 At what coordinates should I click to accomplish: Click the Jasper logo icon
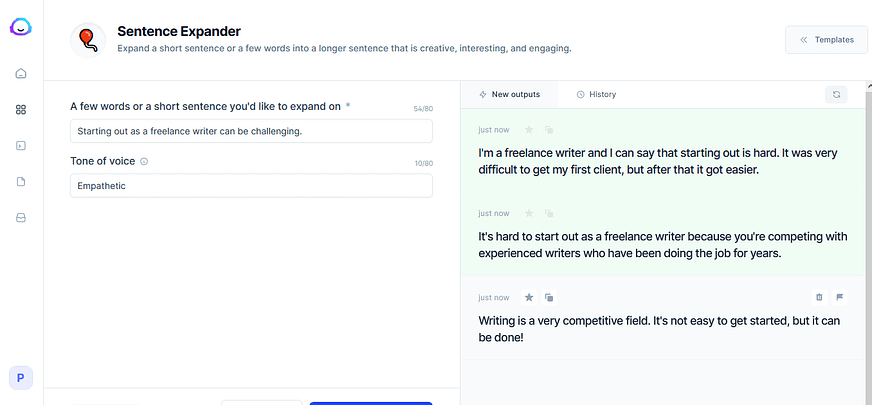pos(20,28)
